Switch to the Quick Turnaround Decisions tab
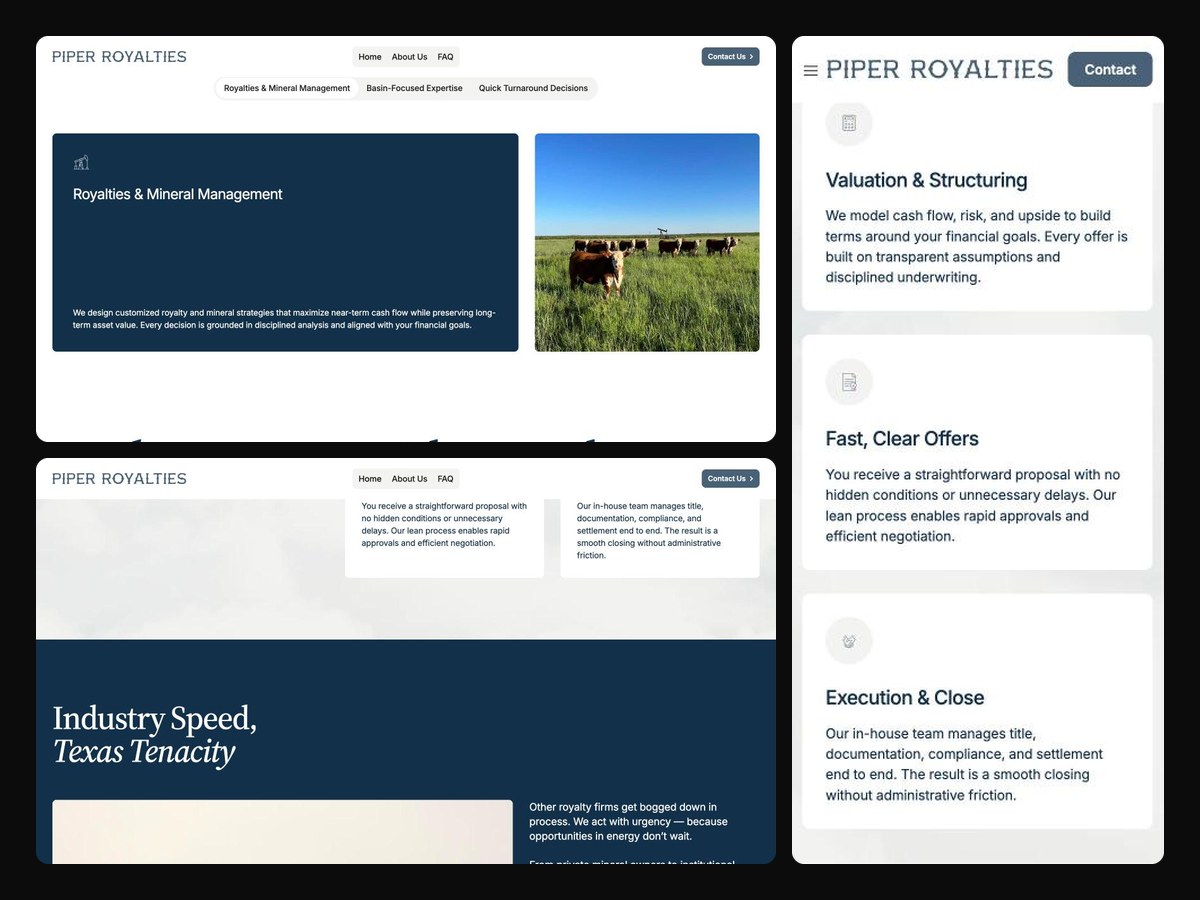 pyautogui.click(x=533, y=88)
